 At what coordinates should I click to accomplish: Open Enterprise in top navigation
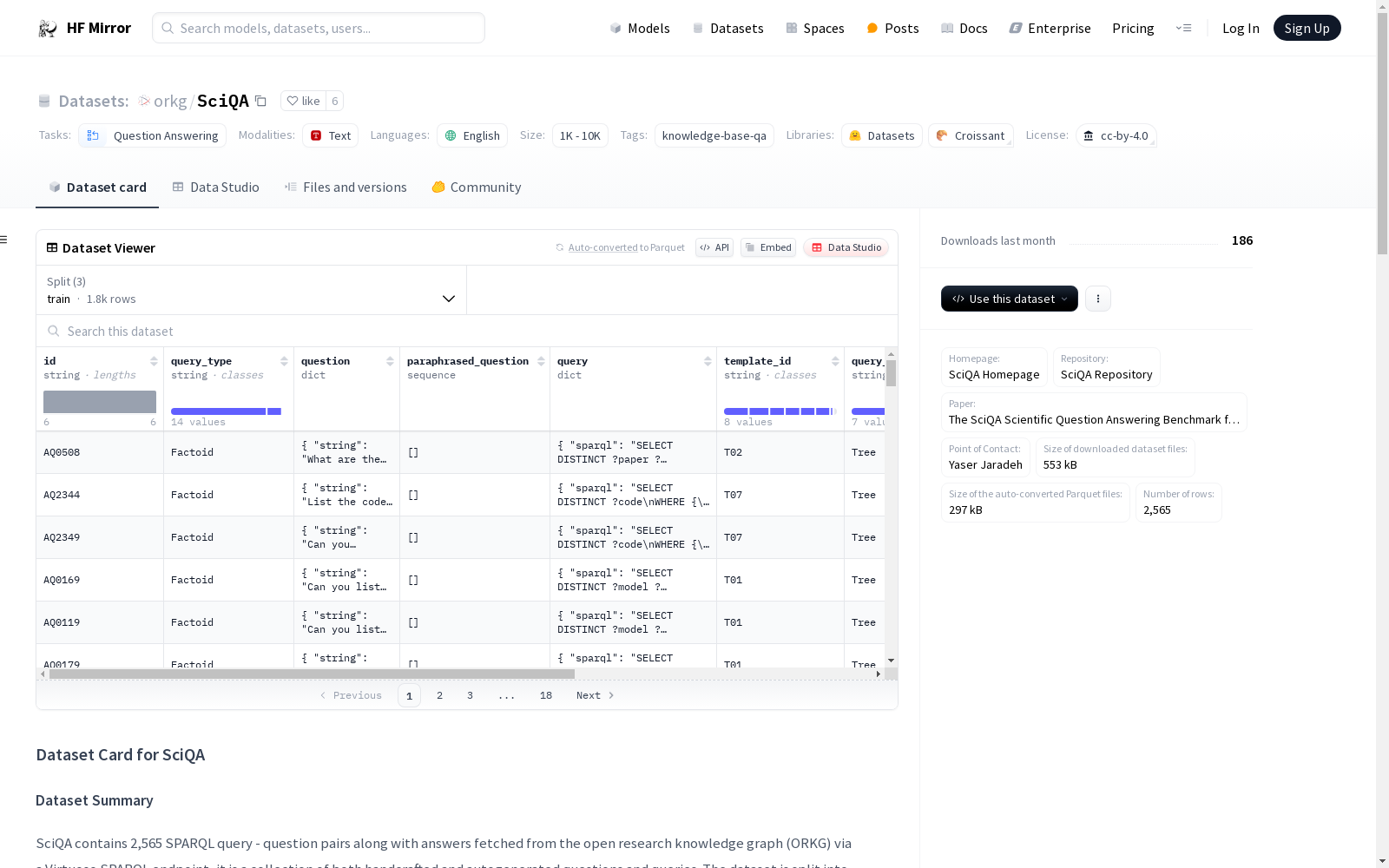[x=1050, y=29]
